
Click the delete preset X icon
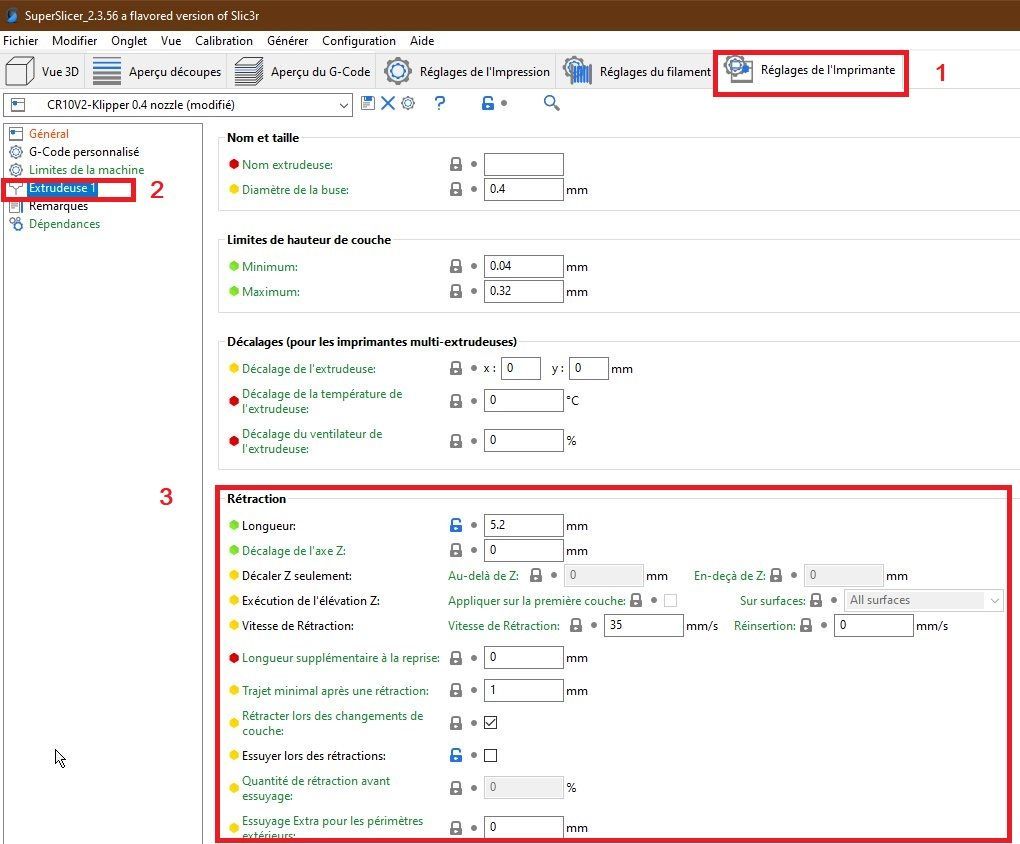pos(388,103)
